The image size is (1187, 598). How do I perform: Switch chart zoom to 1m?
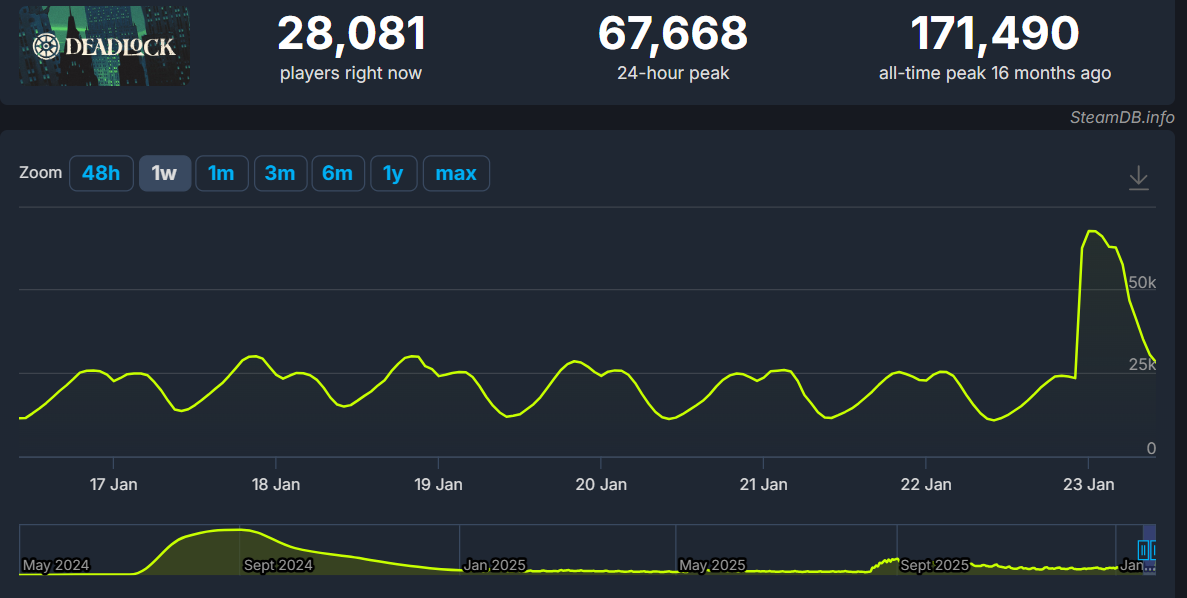tap(221, 173)
